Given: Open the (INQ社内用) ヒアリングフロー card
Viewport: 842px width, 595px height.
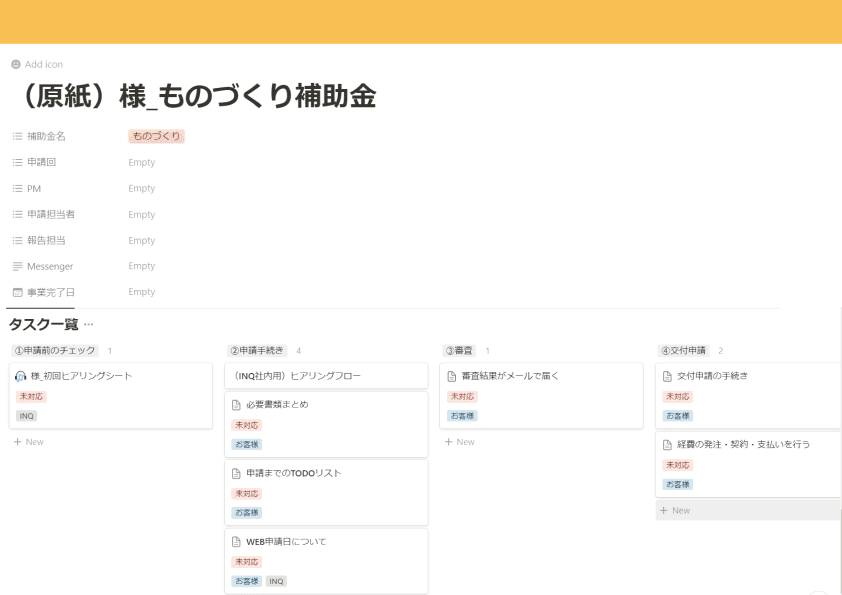Looking at the screenshot, I should pos(326,376).
